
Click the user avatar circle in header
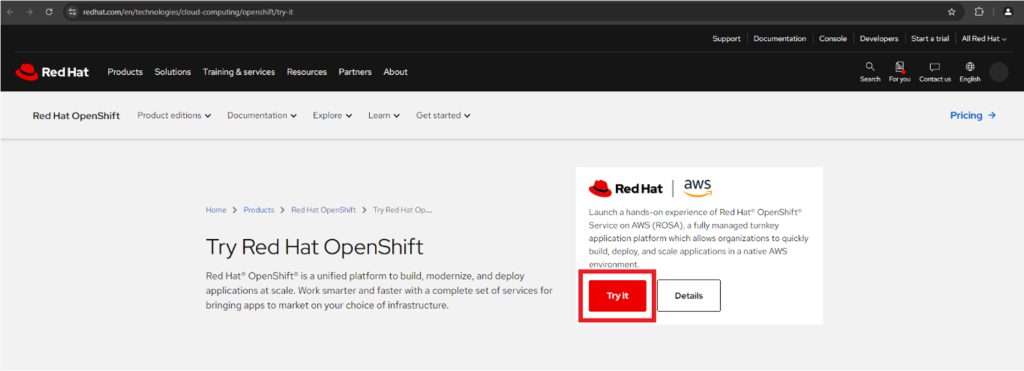tap(999, 72)
